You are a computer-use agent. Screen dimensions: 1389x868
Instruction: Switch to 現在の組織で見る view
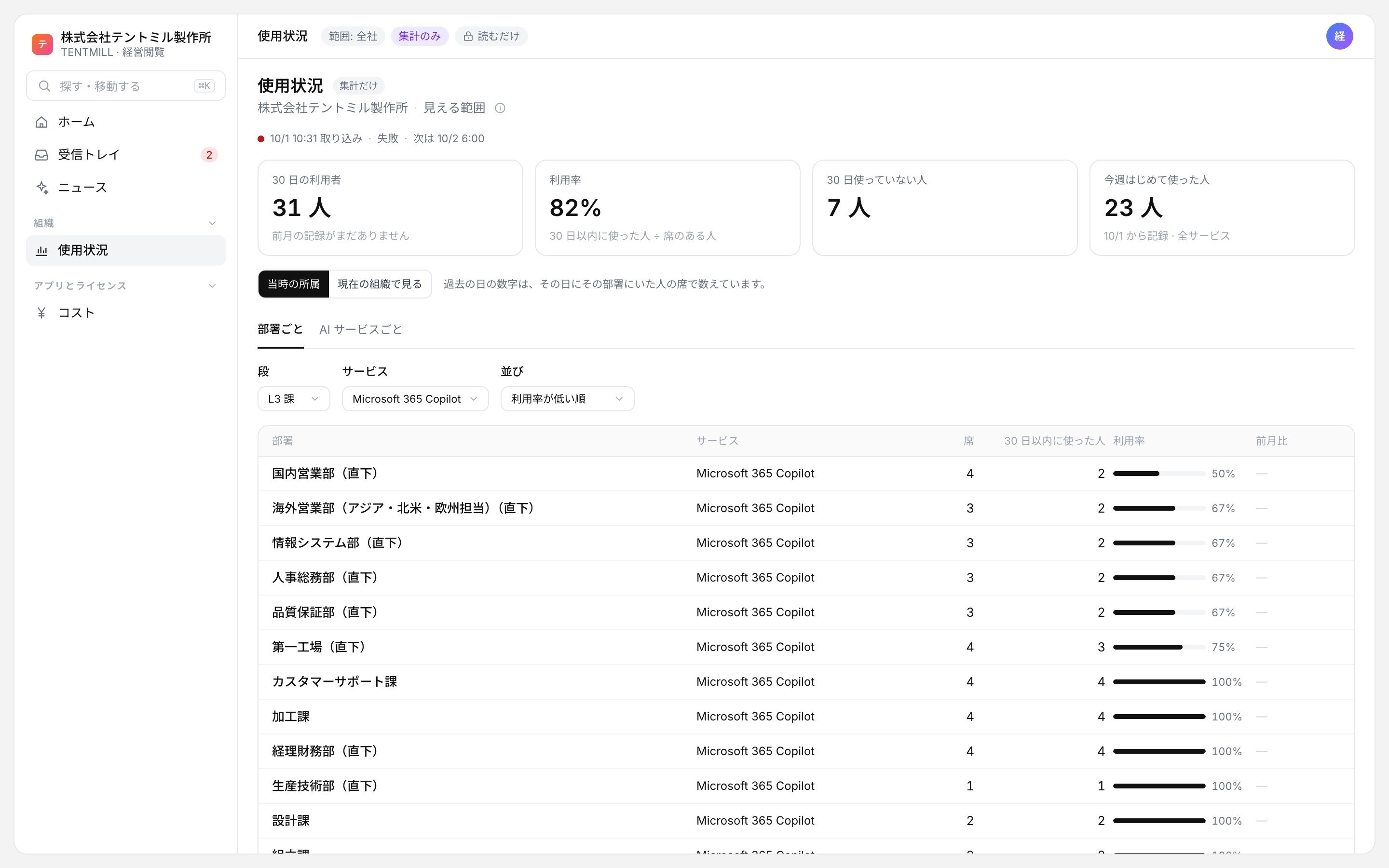click(x=380, y=284)
